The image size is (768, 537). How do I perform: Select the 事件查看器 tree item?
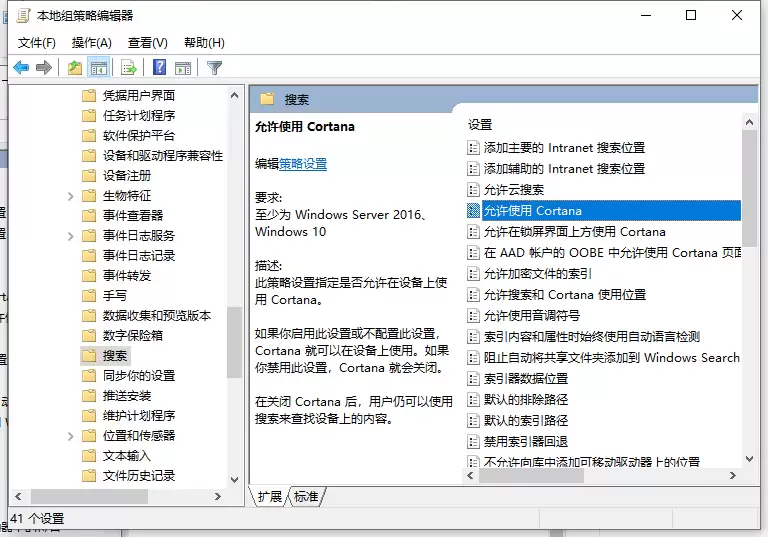[133, 215]
